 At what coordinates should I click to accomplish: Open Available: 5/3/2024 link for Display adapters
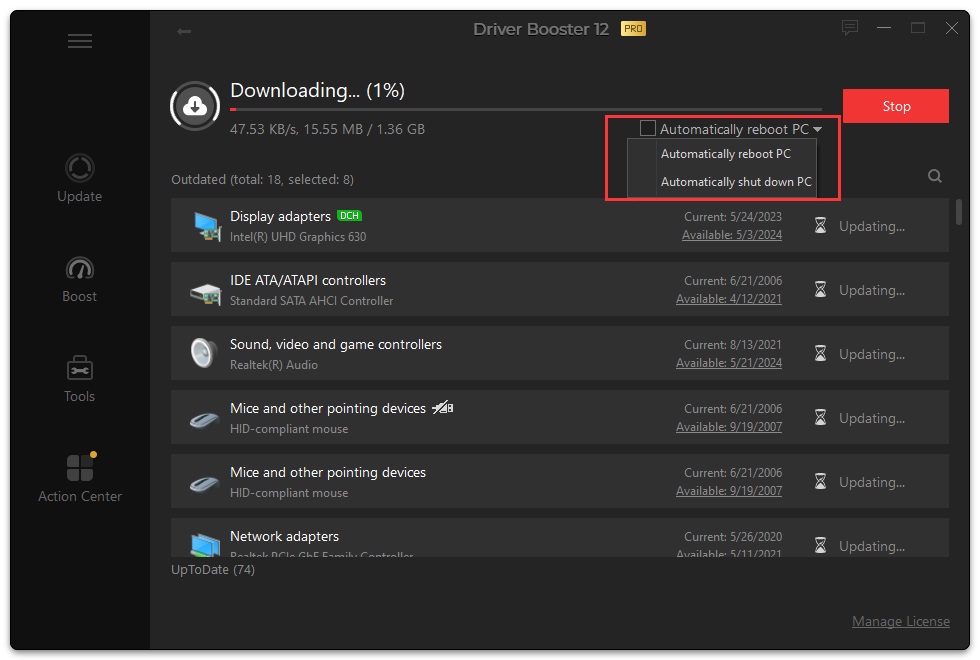[732, 235]
